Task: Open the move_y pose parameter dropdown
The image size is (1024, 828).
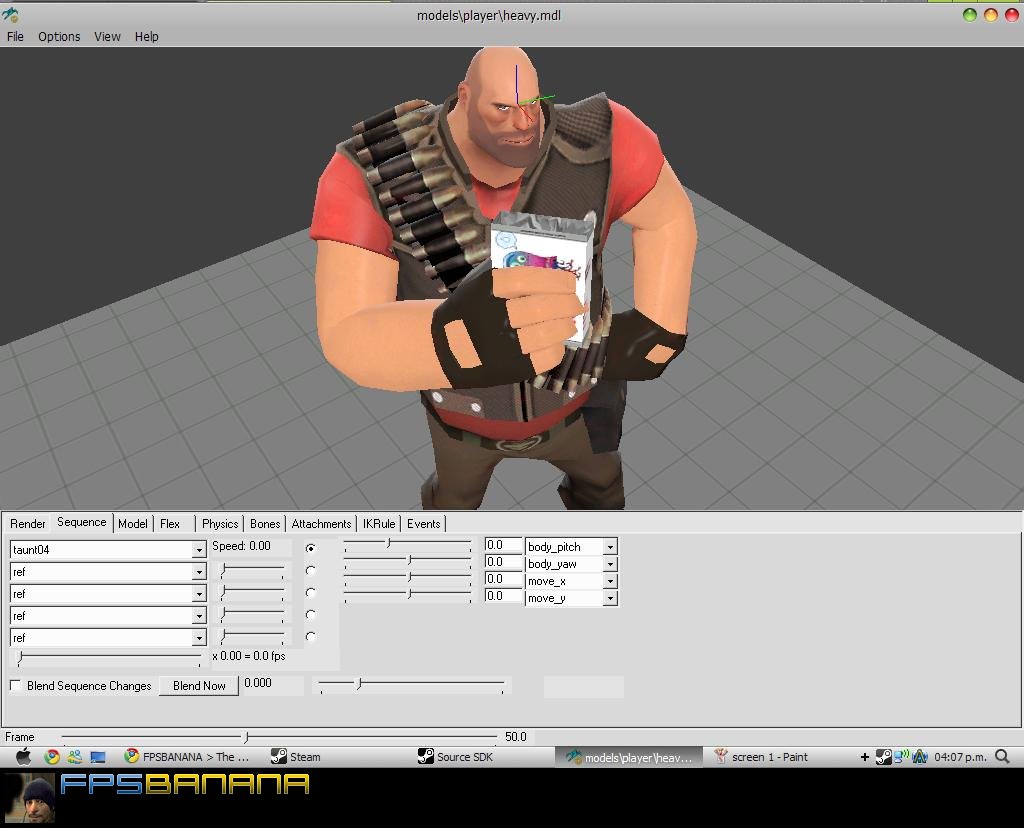Action: (609, 598)
